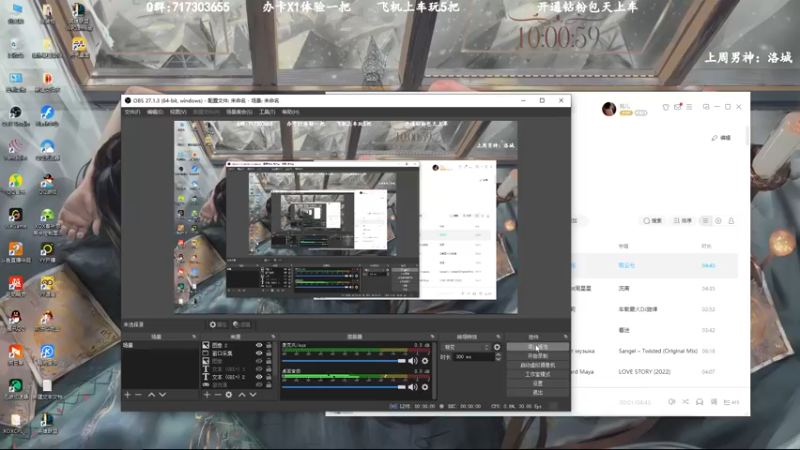Toggle 工作室模式 studio mode button
The width and height of the screenshot is (800, 450).
(x=537, y=374)
